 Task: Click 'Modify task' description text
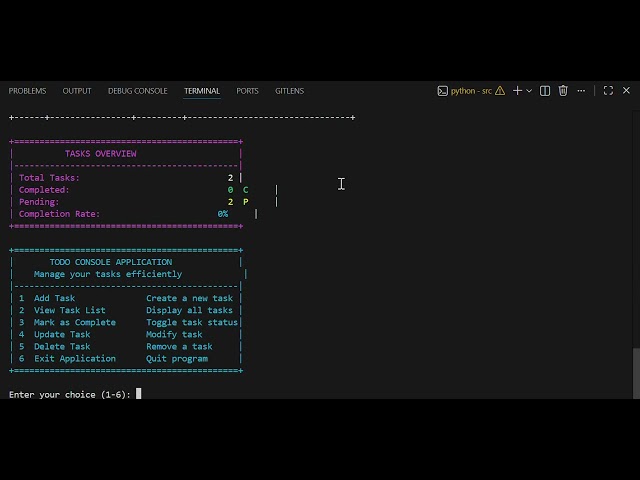(174, 334)
